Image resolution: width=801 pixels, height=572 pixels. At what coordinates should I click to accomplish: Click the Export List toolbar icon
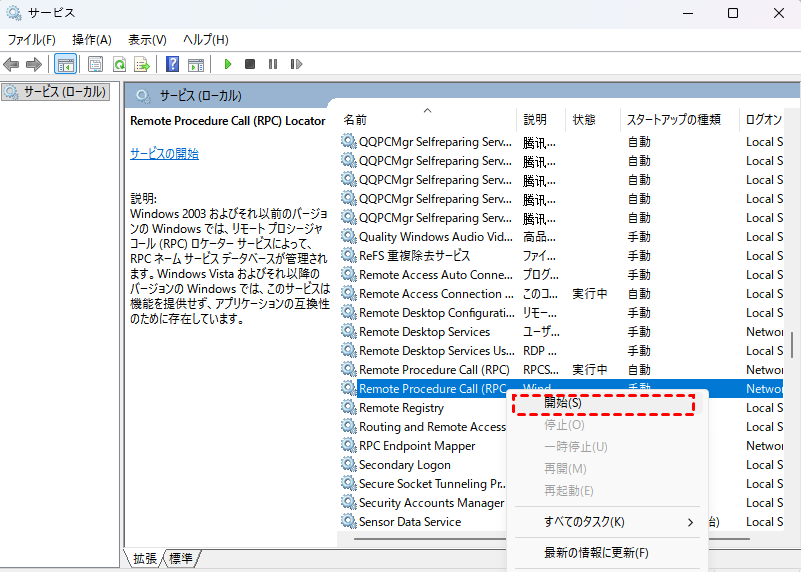point(142,64)
